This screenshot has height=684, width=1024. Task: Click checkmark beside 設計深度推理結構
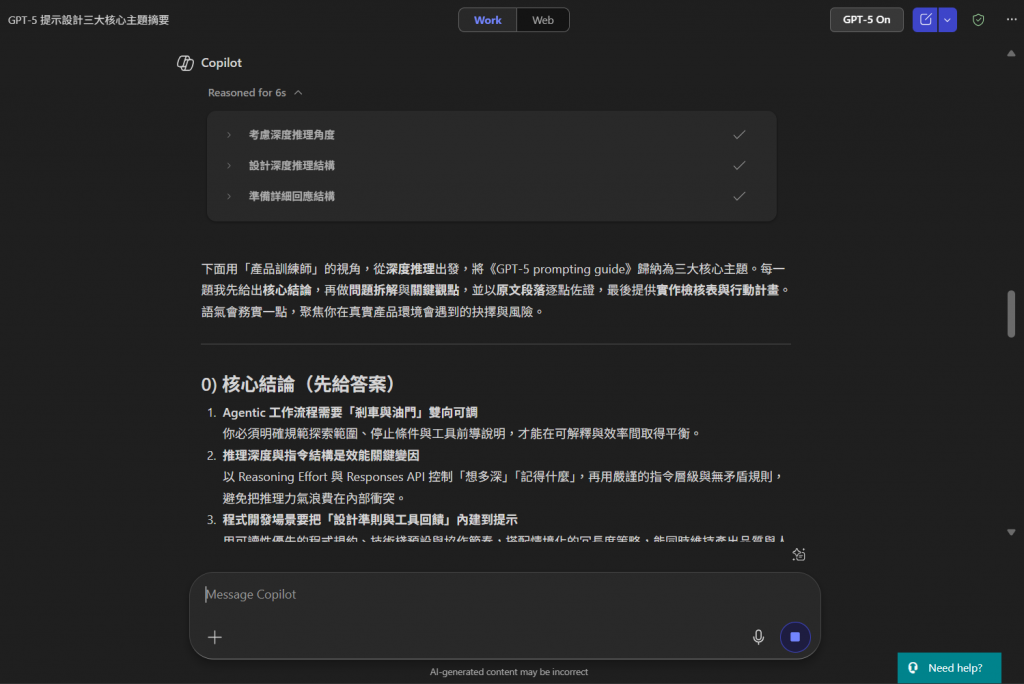739,165
